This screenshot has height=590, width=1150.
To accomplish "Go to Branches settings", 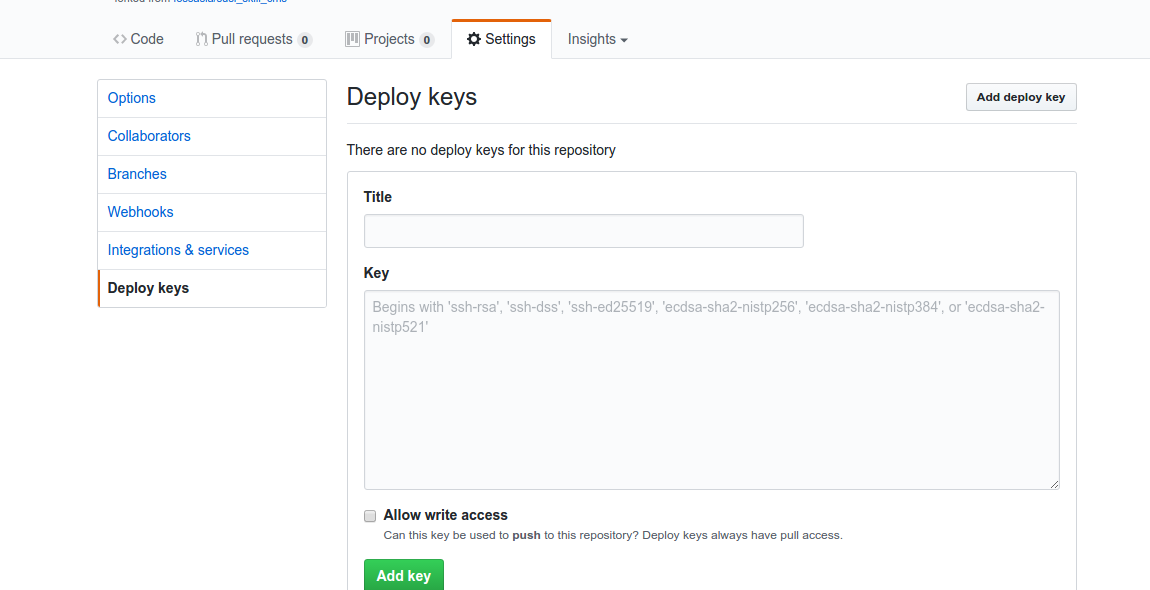I will [212, 175].
